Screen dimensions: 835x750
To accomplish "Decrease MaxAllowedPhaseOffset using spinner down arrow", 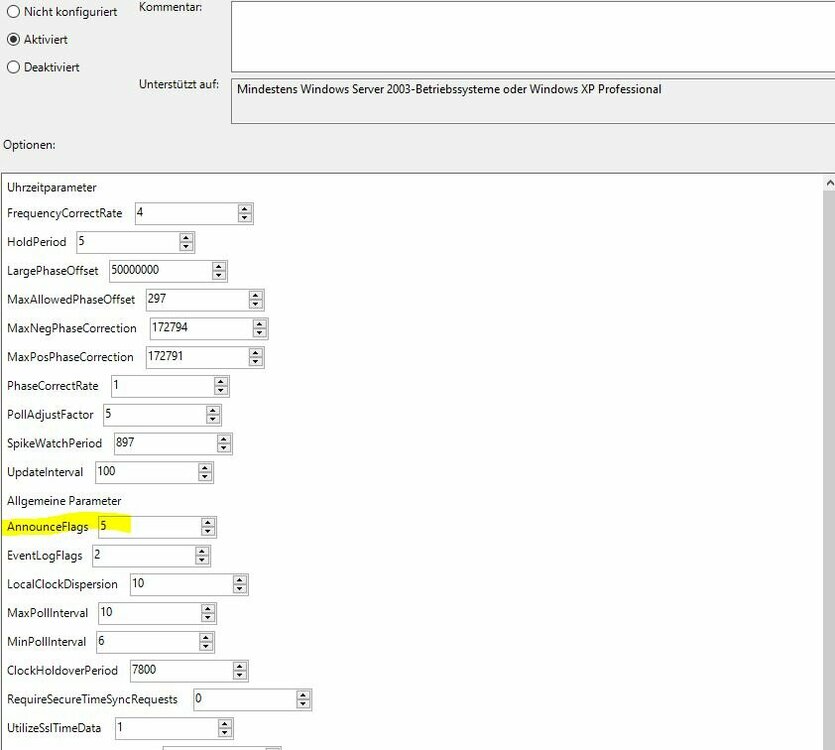I will (257, 305).
